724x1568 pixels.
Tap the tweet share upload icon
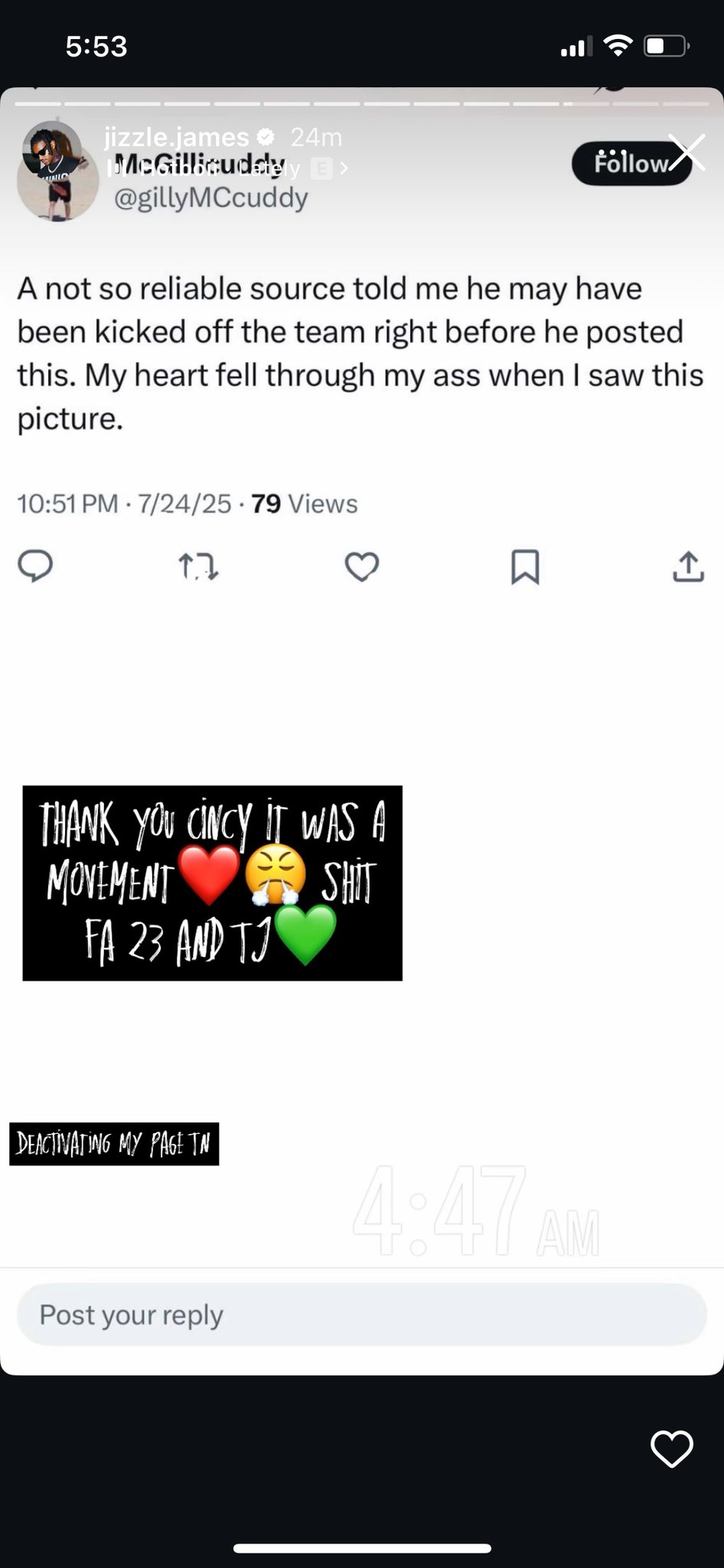coord(688,567)
